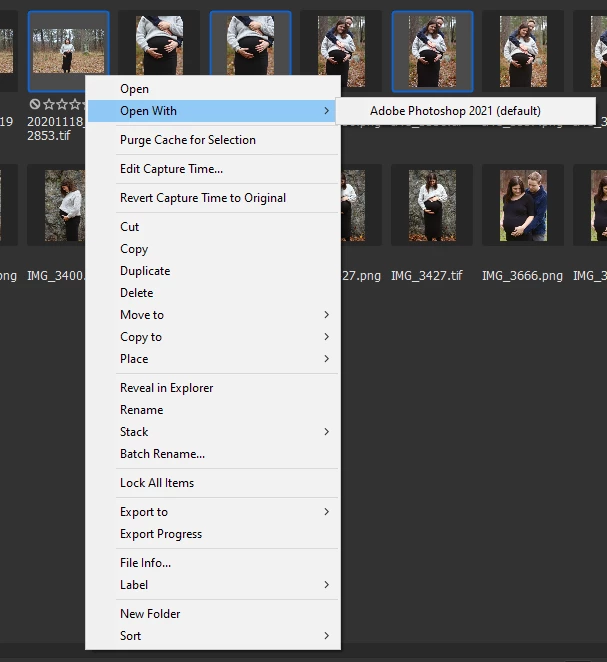Image resolution: width=607 pixels, height=662 pixels.
Task: Choose Lock All Items
Action: 213,483
